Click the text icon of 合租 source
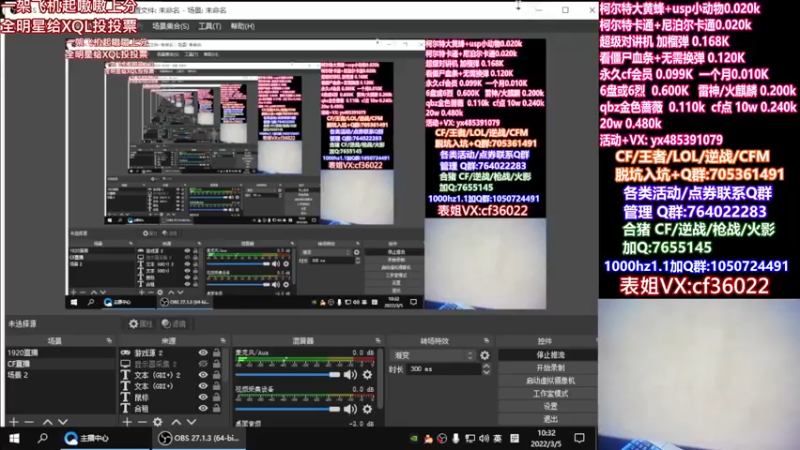800x450 pixels. click(126, 408)
